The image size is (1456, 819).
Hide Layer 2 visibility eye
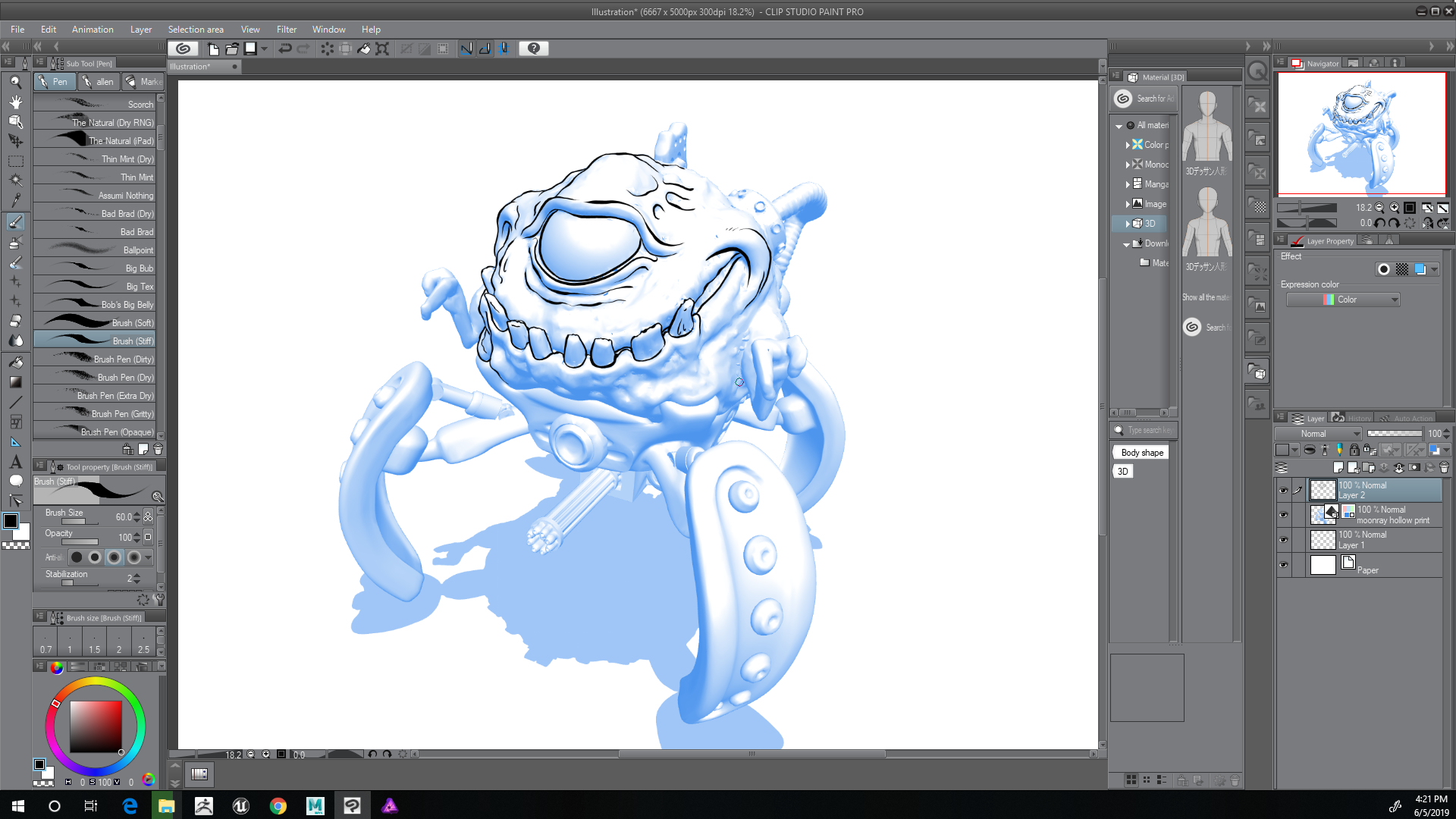[1283, 491]
